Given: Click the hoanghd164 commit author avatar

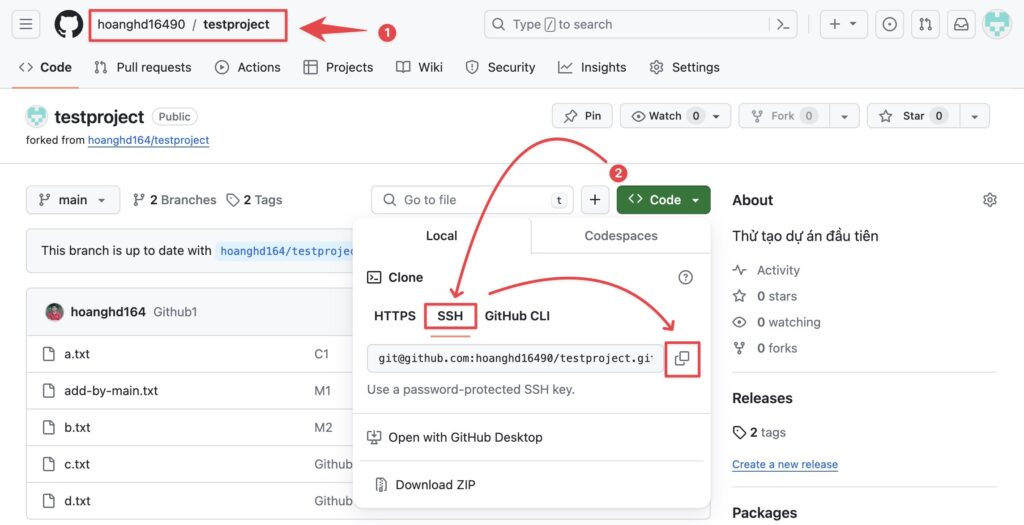Looking at the screenshot, I should [x=54, y=312].
